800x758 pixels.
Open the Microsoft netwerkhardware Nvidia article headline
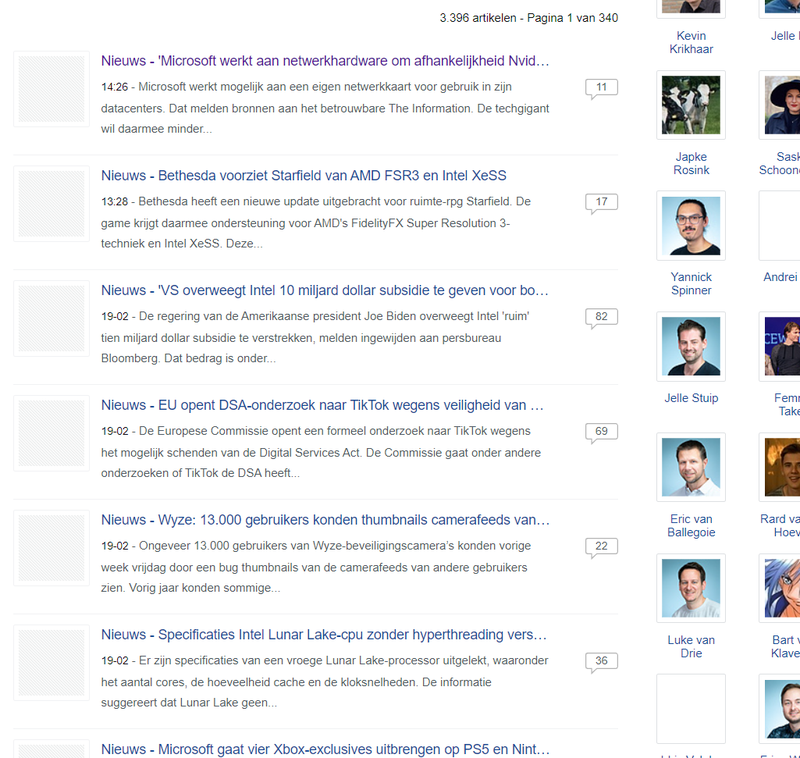pos(325,61)
